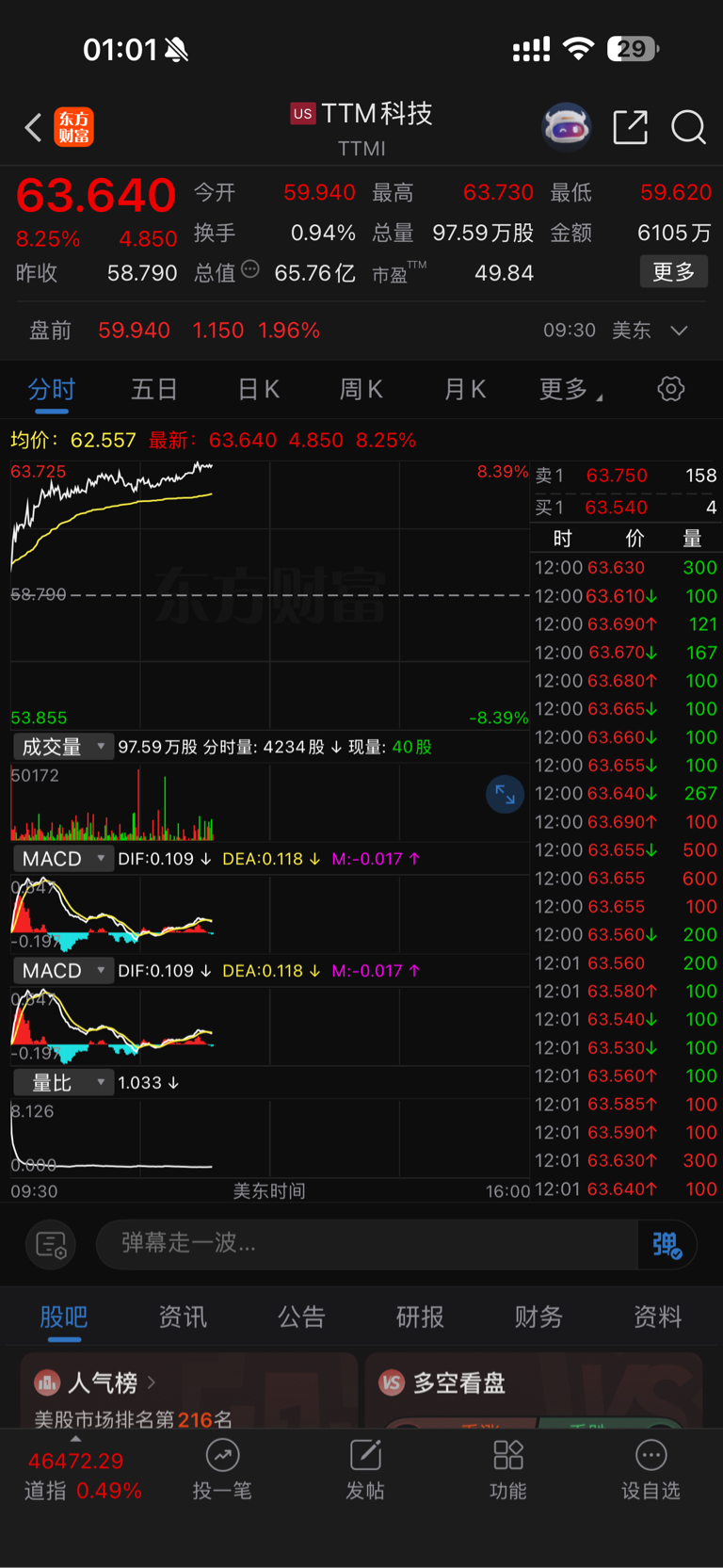Tap the 市盈 TTM 49.84 value

tap(504, 273)
